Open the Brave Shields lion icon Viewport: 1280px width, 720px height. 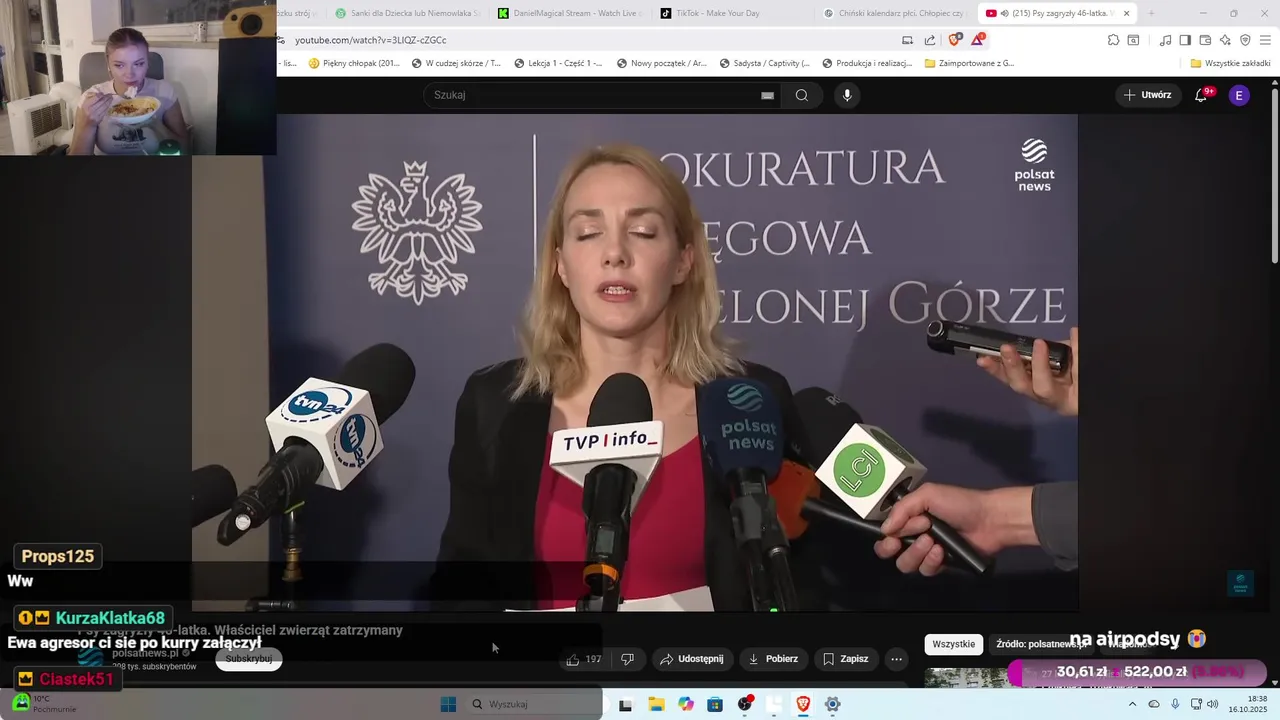tap(955, 40)
